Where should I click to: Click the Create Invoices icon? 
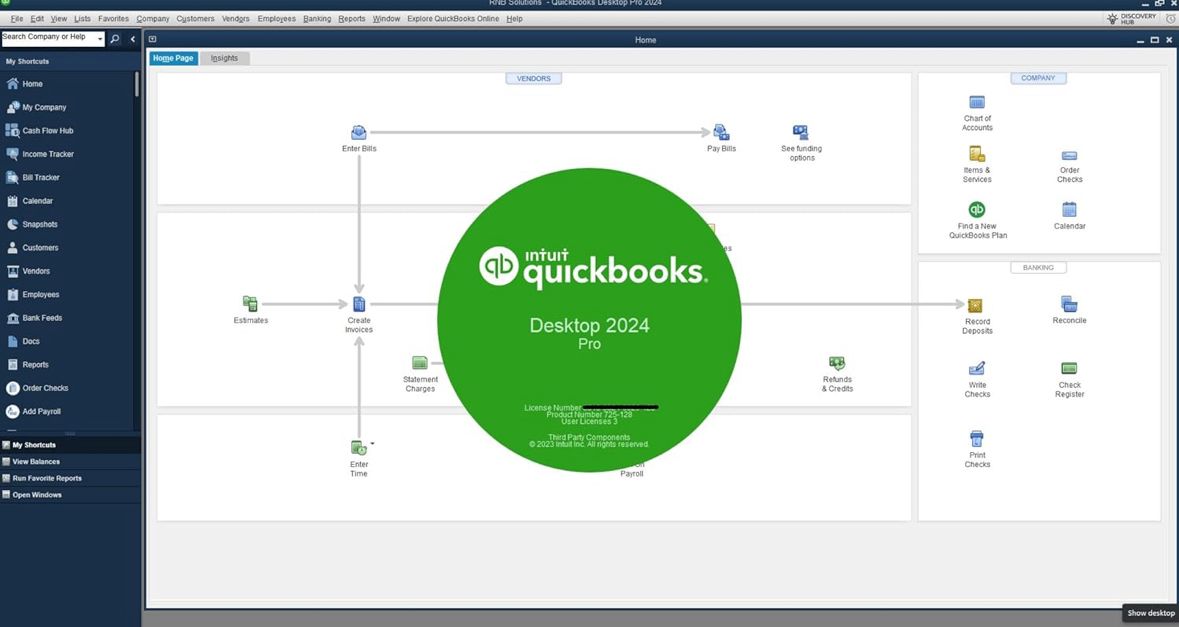359,304
